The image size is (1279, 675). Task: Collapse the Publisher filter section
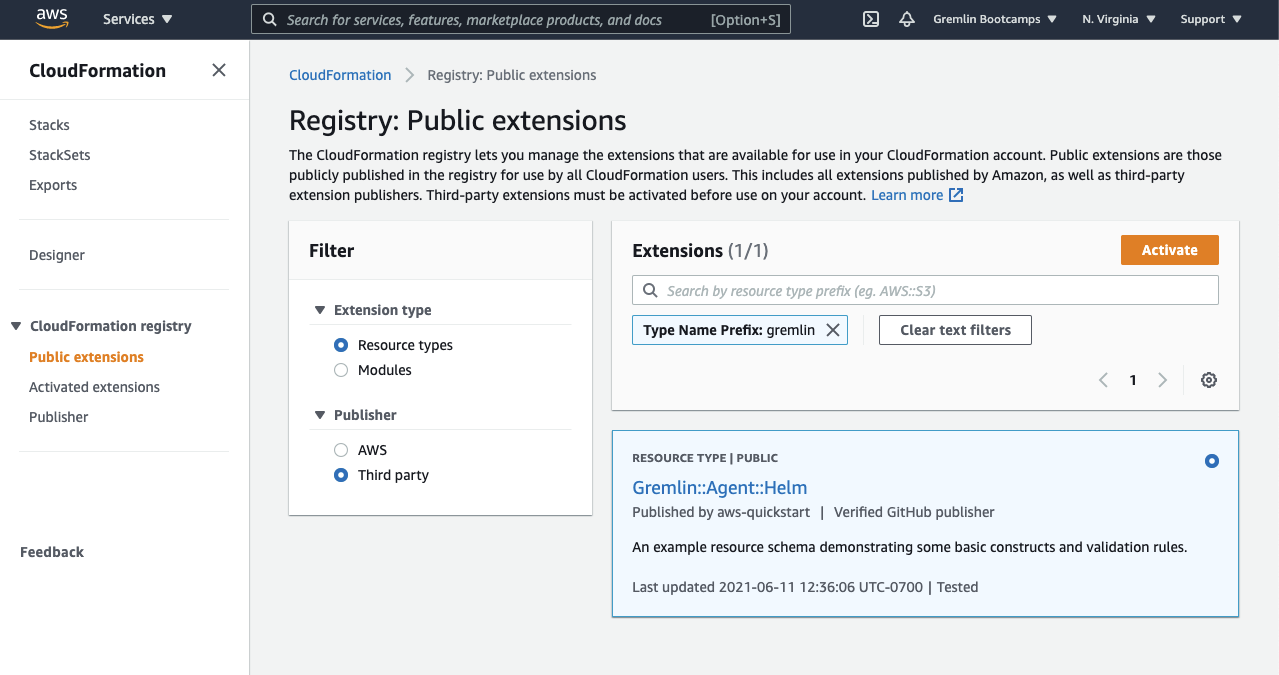coord(320,415)
